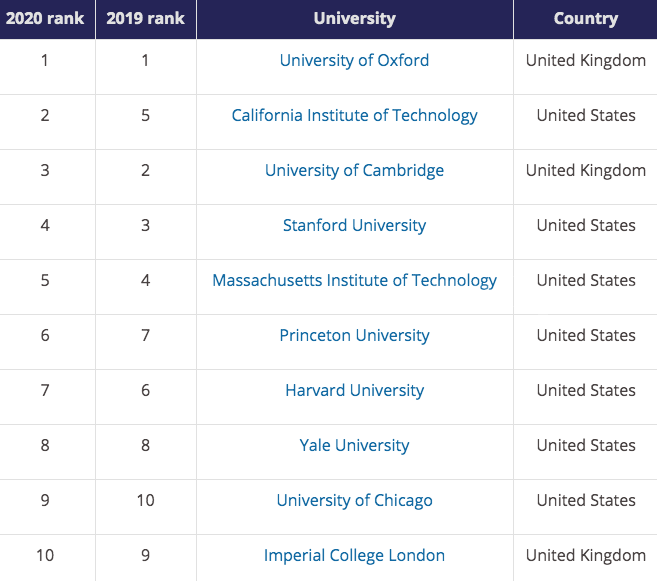Open the University of Chicago link

tap(354, 500)
